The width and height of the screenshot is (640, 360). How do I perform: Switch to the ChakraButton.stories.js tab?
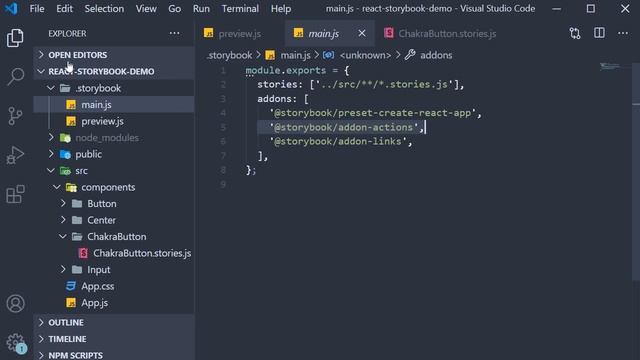click(x=447, y=33)
